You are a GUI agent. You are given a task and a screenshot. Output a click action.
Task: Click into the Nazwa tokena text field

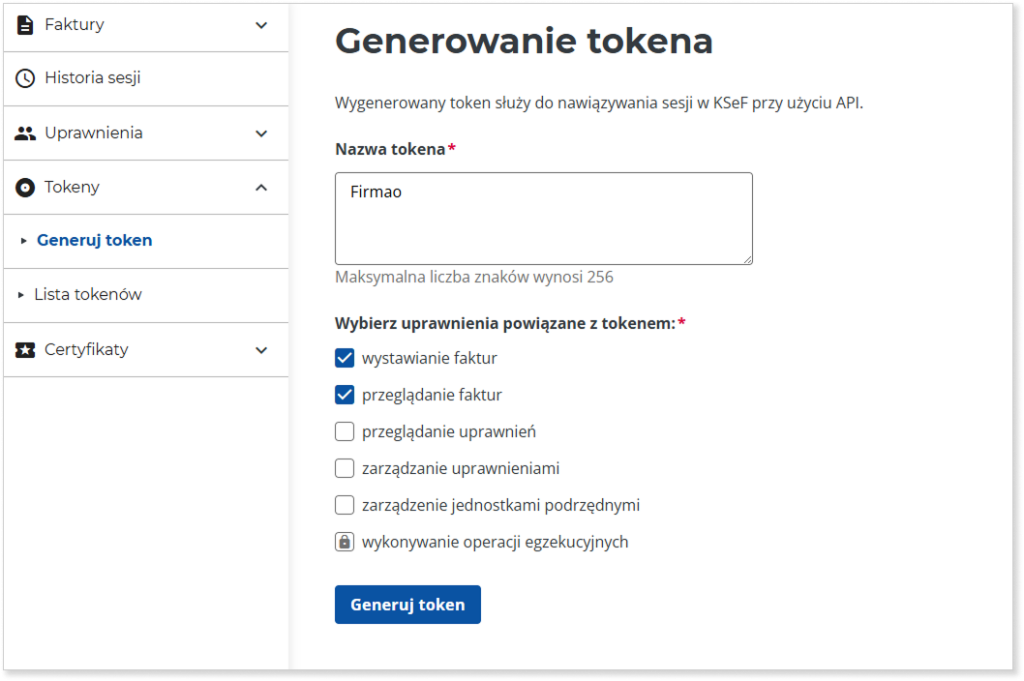pyautogui.click(x=543, y=218)
